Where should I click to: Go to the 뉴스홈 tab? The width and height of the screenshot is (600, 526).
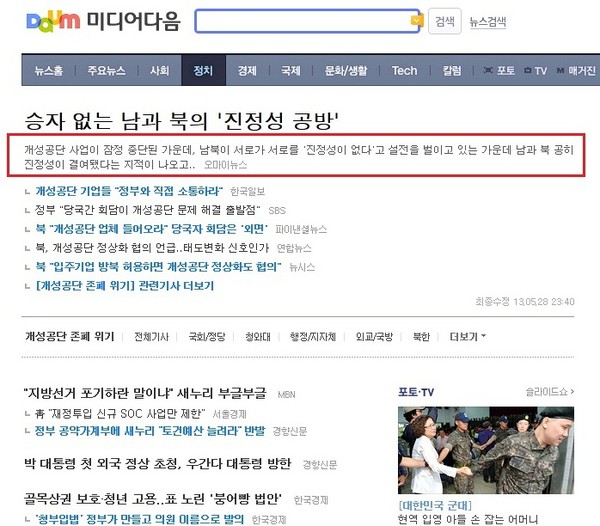coord(49,71)
